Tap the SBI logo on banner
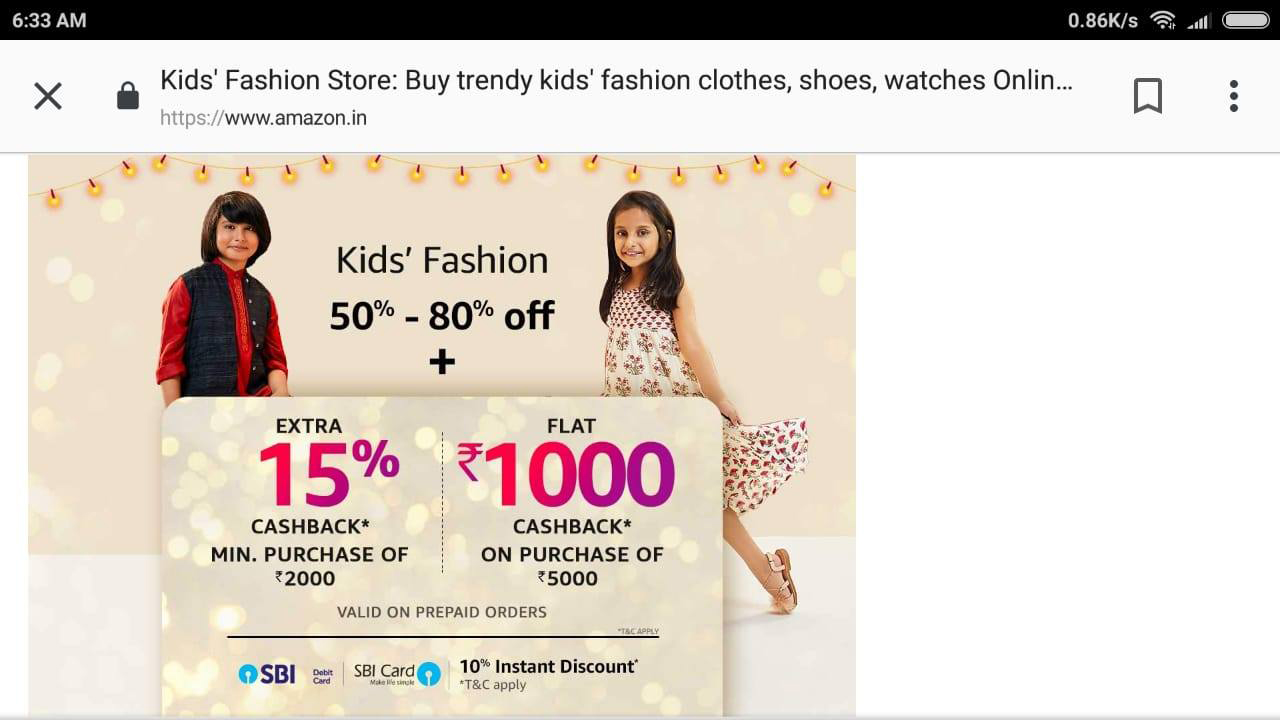The height and width of the screenshot is (720, 1280). click(x=267, y=674)
